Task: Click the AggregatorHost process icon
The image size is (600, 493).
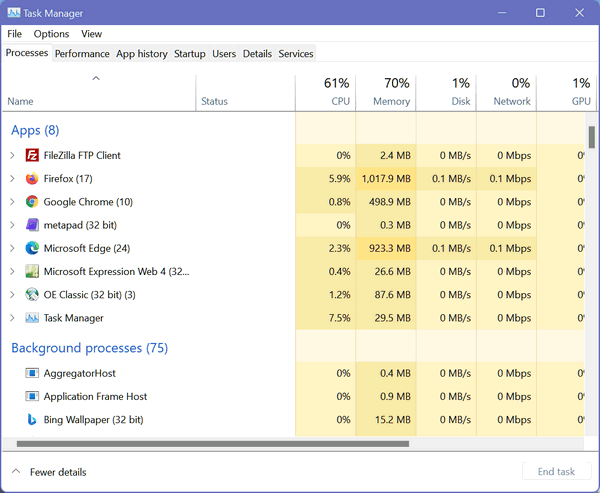Action: [32, 373]
